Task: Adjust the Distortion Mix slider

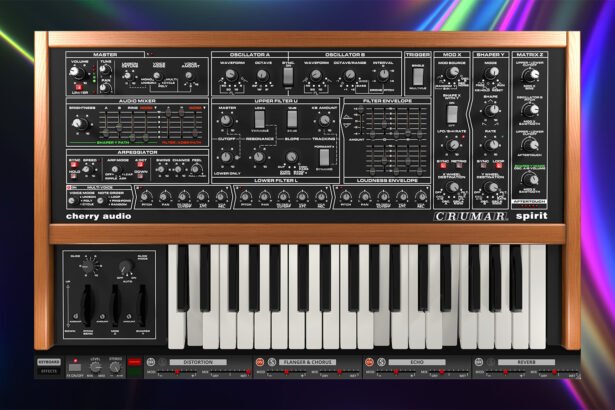Action: point(230,372)
